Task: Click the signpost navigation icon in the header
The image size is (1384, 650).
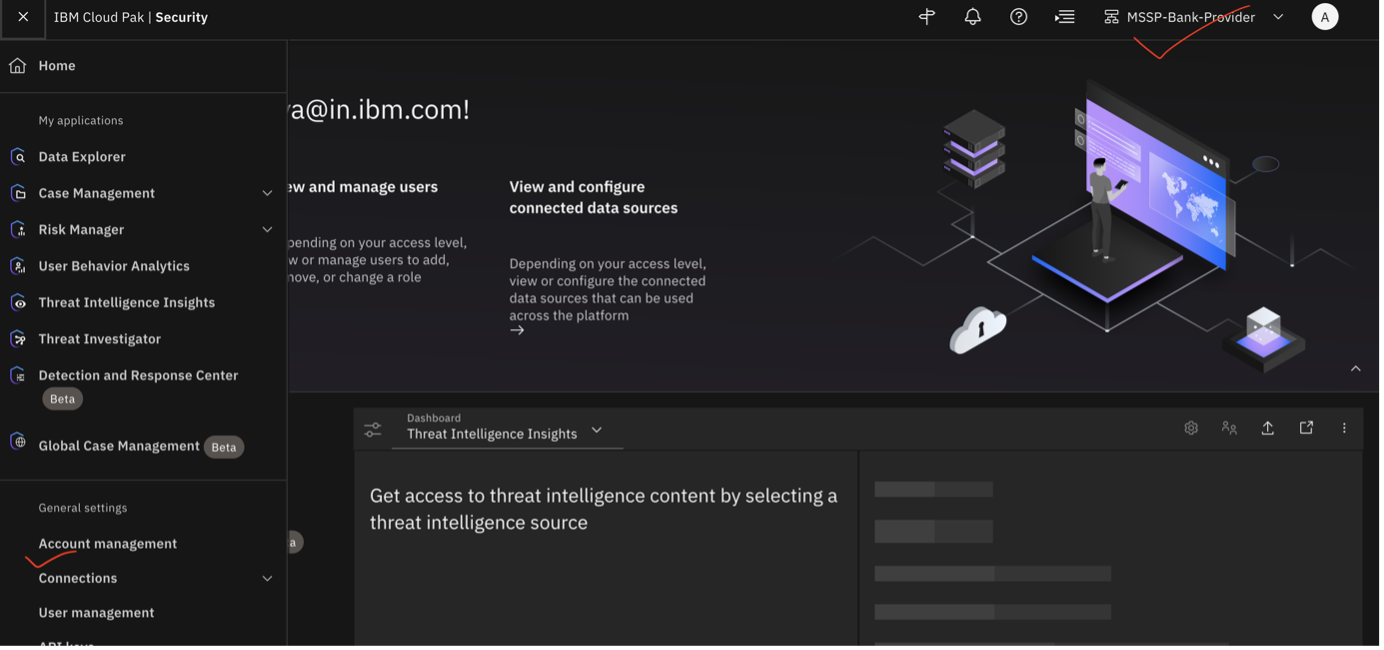Action: (x=925, y=16)
